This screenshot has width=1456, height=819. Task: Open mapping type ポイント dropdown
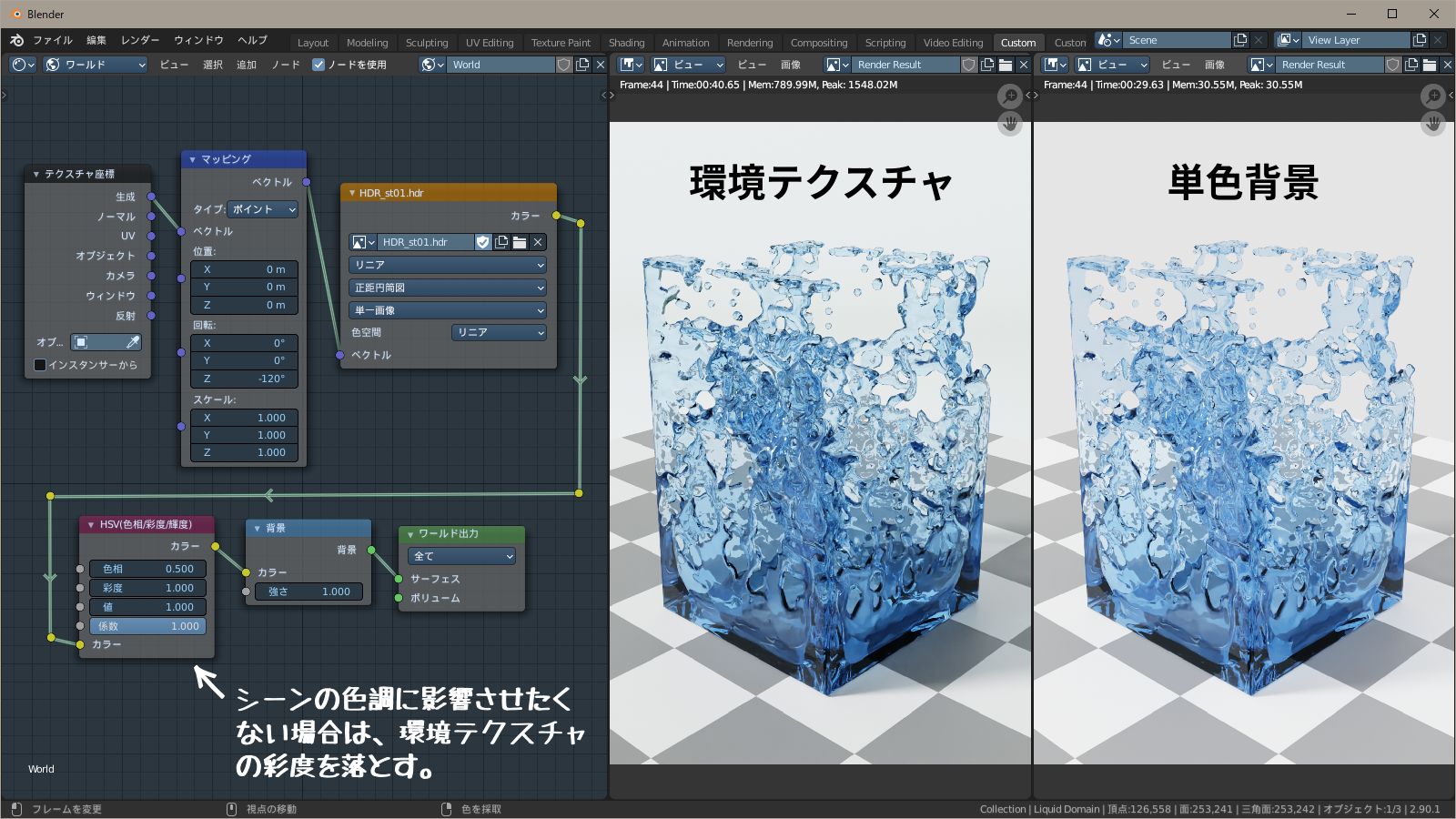pos(263,209)
